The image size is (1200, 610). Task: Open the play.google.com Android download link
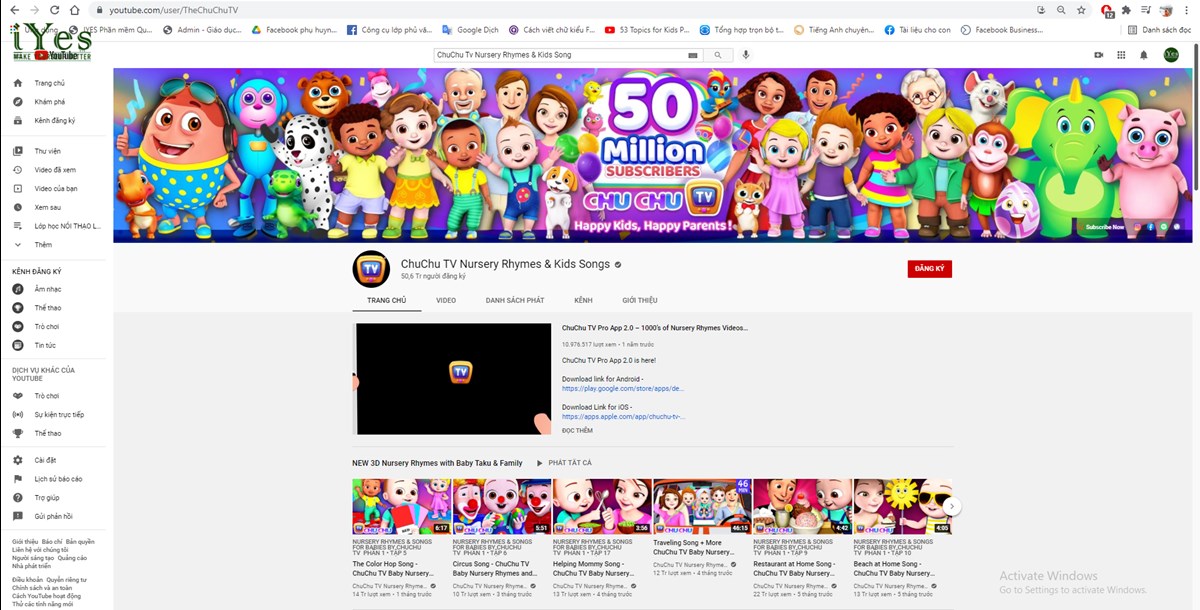point(623,388)
